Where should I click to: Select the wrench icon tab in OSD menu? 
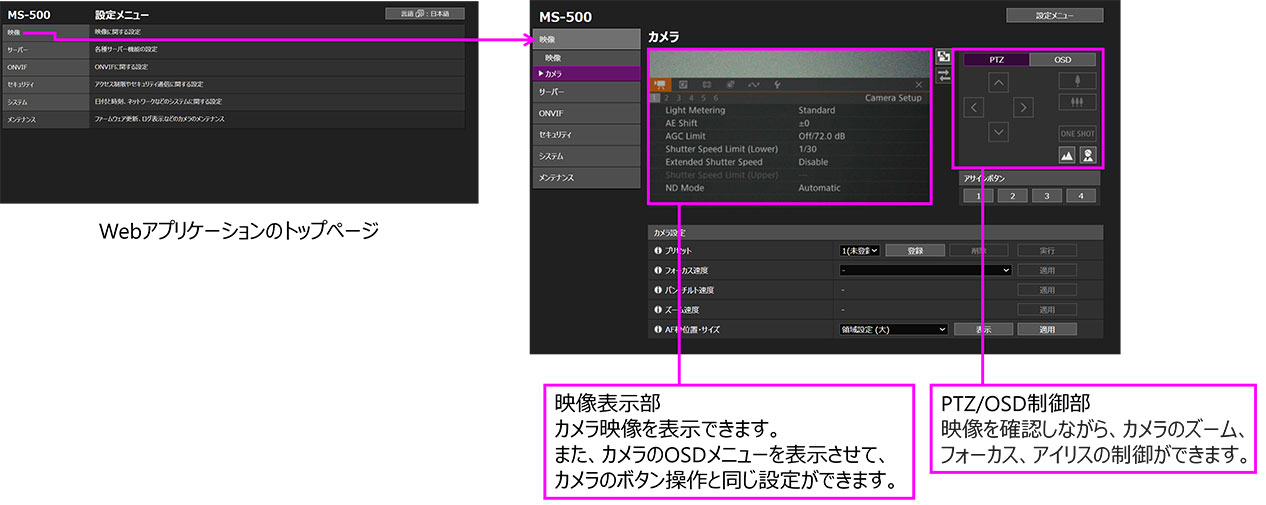point(777,84)
